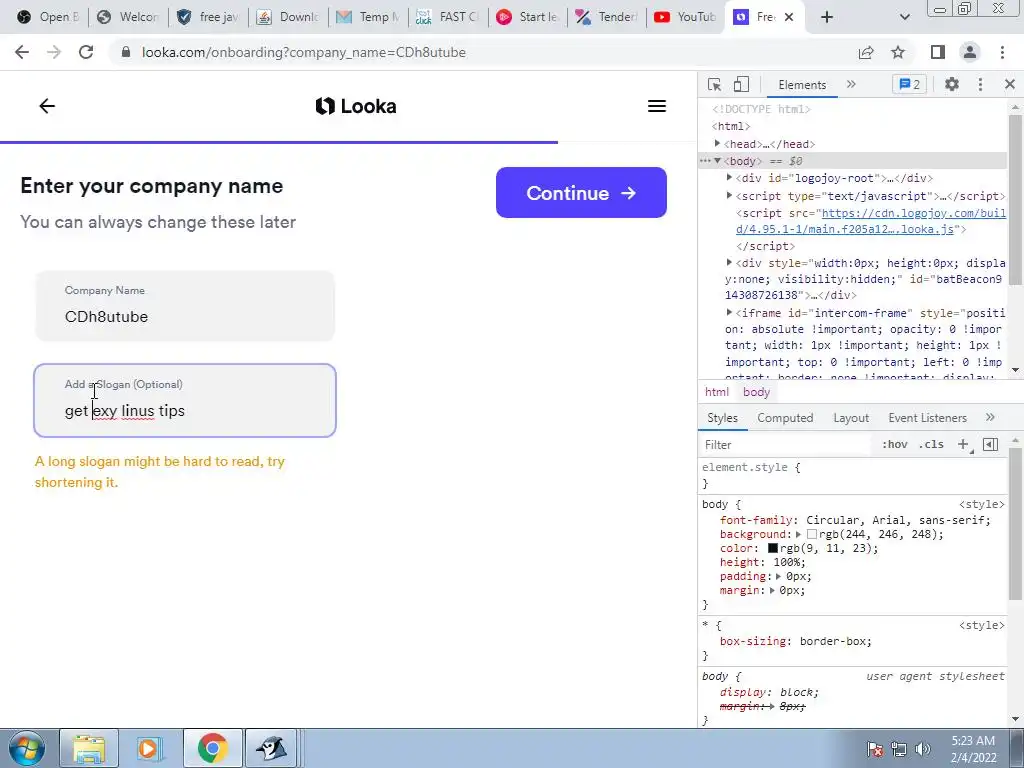The height and width of the screenshot is (768, 1024).
Task: Open the Windows Start button
Action: tap(27, 748)
